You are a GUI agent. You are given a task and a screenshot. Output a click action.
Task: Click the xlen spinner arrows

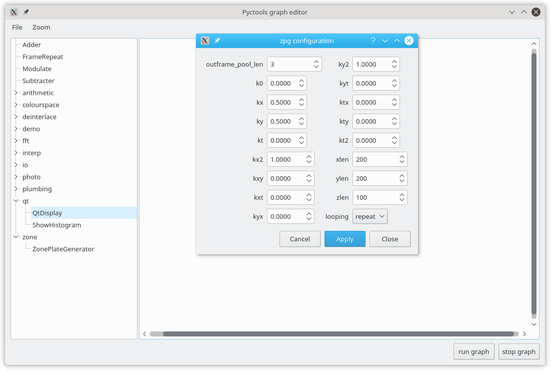[402, 159]
